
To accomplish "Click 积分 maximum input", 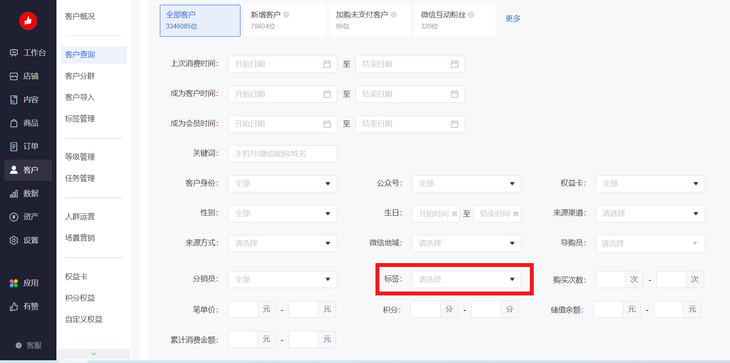I will [x=486, y=309].
